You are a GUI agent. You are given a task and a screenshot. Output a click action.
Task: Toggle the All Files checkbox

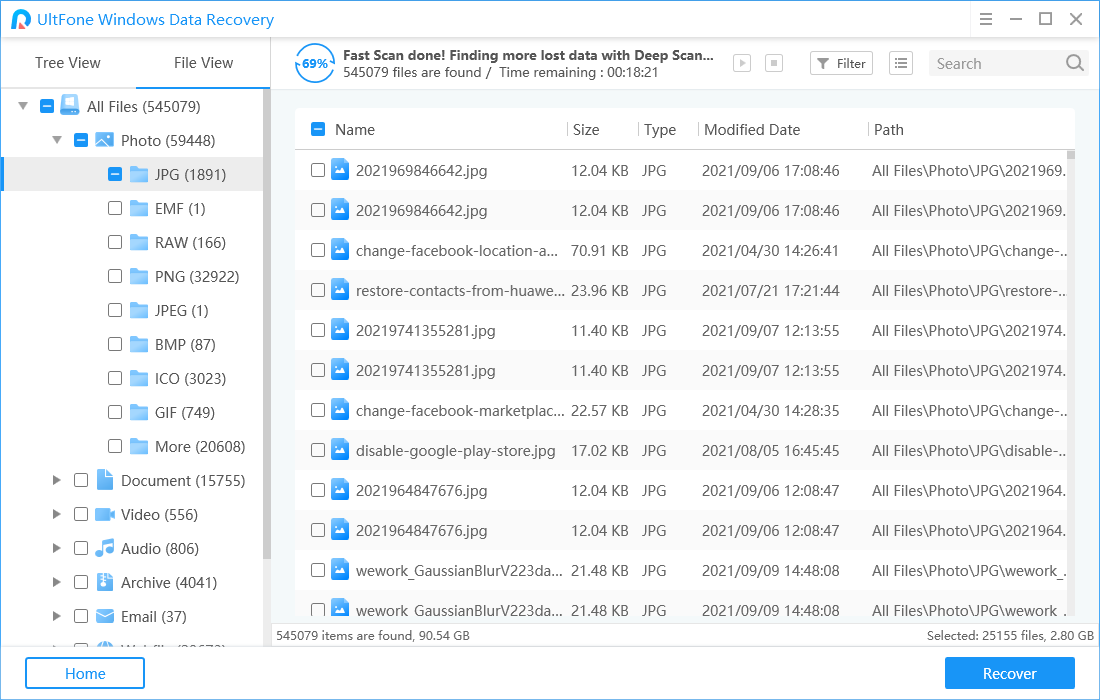(47, 106)
